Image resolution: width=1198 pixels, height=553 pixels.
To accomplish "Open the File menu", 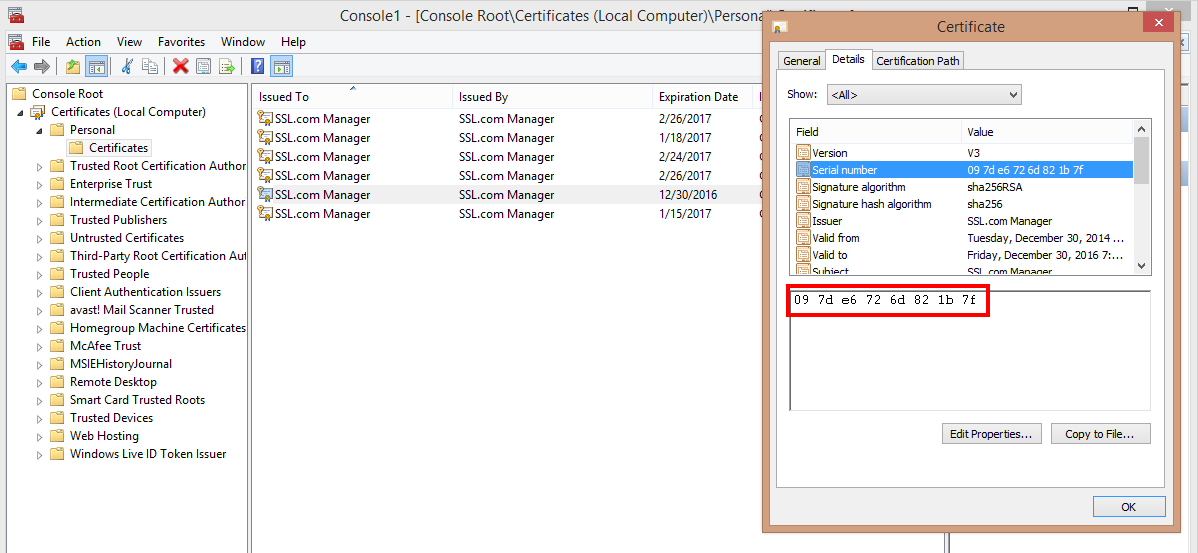I will (41, 42).
